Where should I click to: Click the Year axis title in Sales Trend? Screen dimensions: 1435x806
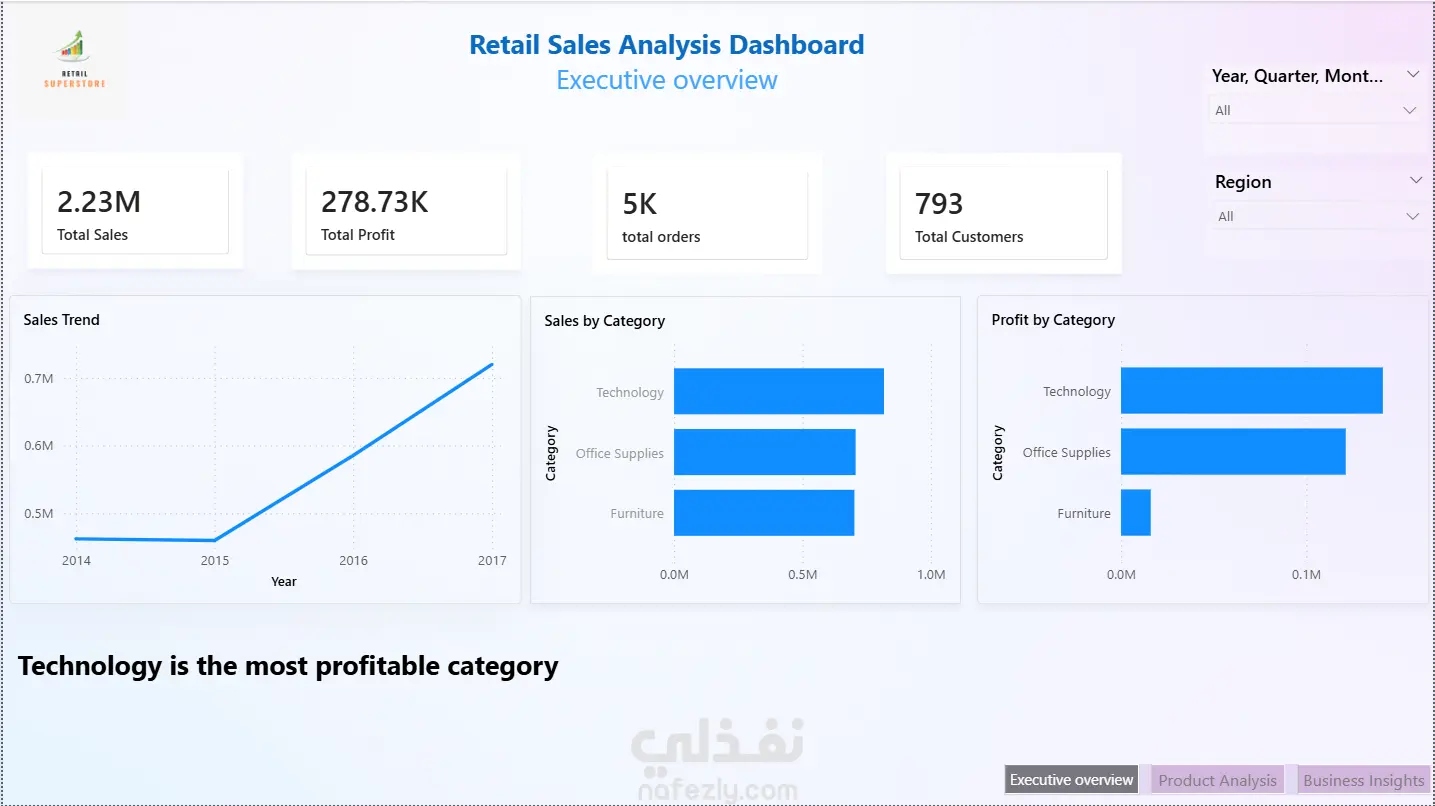click(284, 582)
